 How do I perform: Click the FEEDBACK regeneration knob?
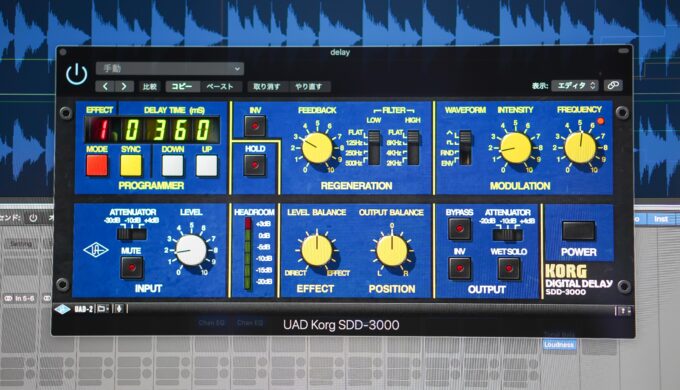point(317,148)
